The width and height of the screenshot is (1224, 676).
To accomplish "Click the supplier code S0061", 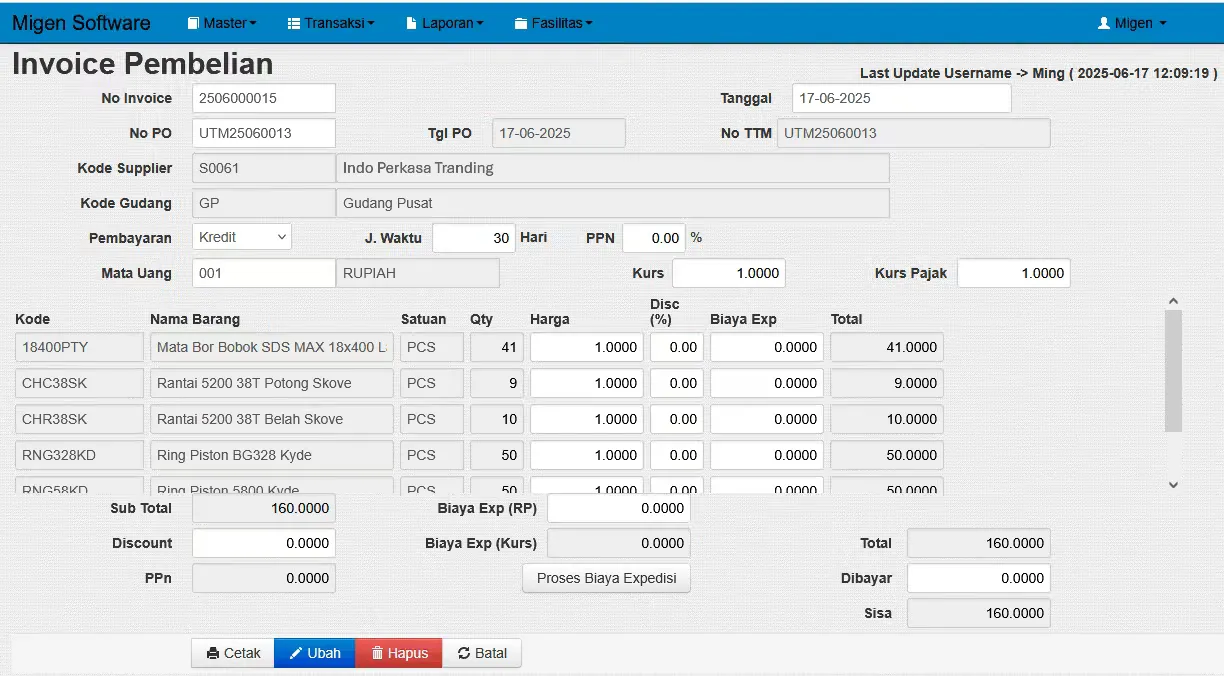I will pos(264,168).
